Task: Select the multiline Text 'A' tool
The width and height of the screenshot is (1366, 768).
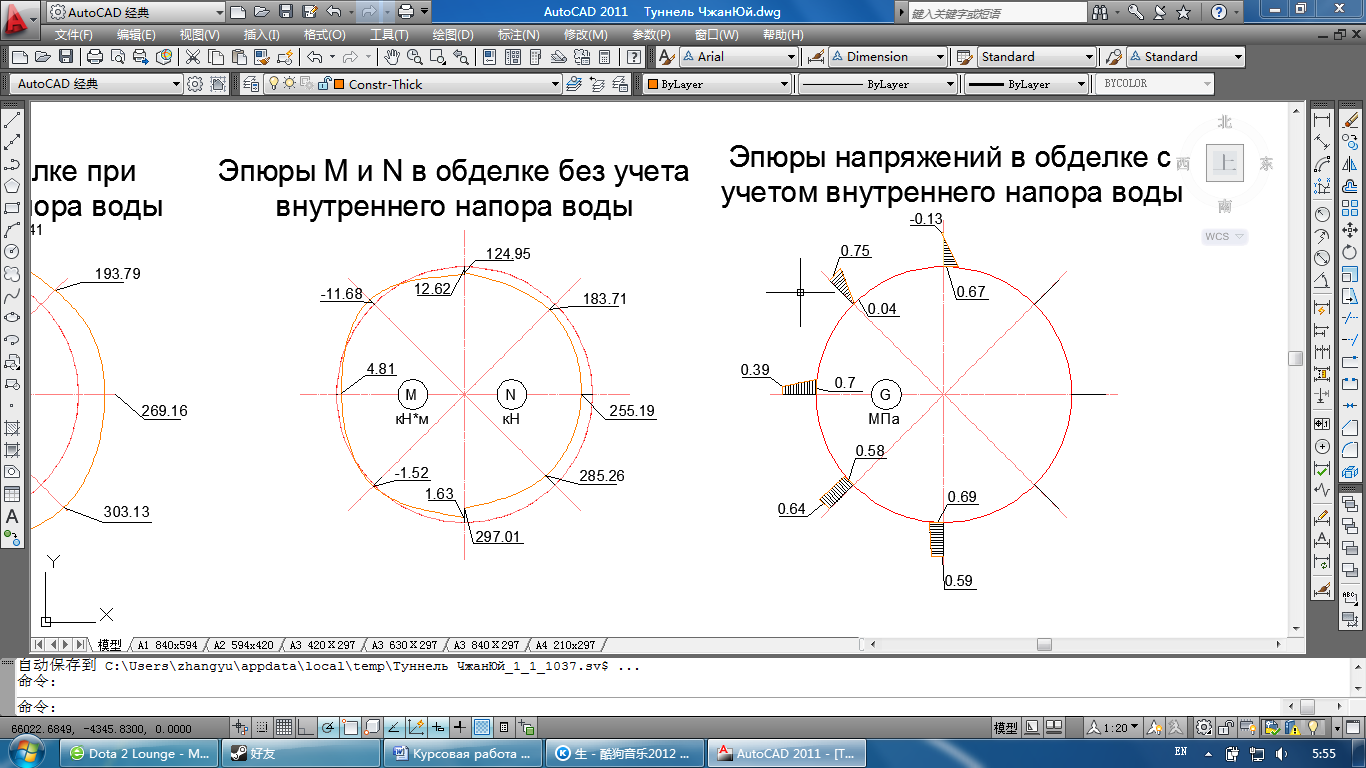Action: (x=13, y=517)
